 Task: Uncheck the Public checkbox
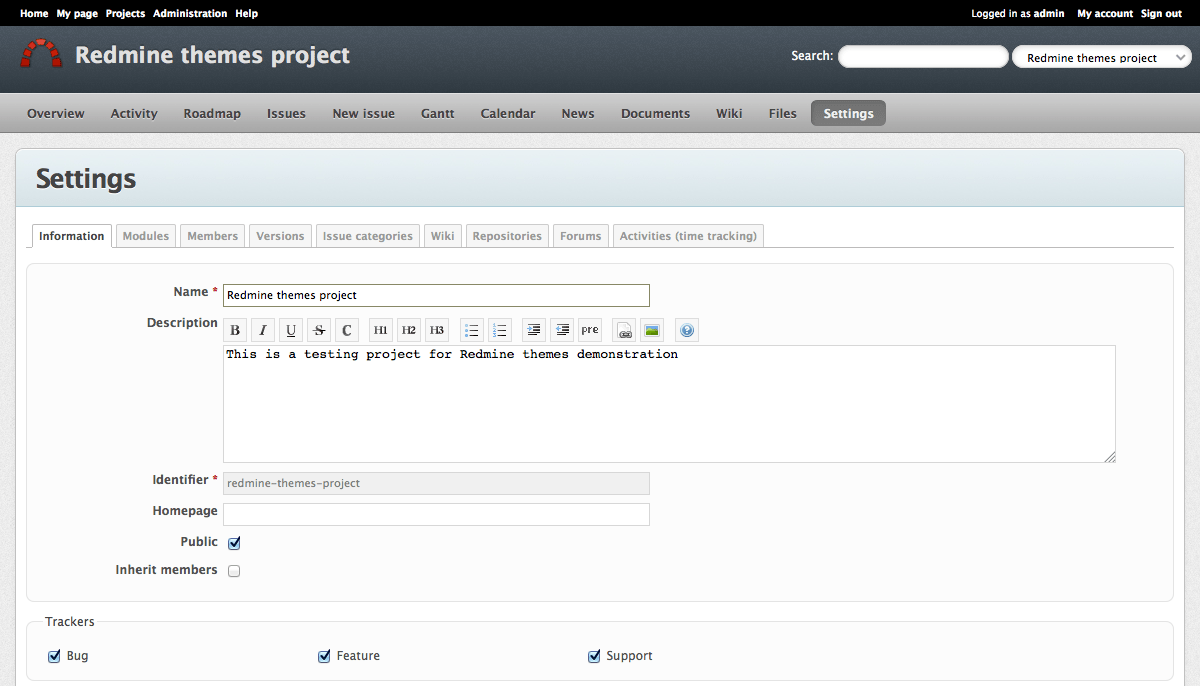[234, 543]
